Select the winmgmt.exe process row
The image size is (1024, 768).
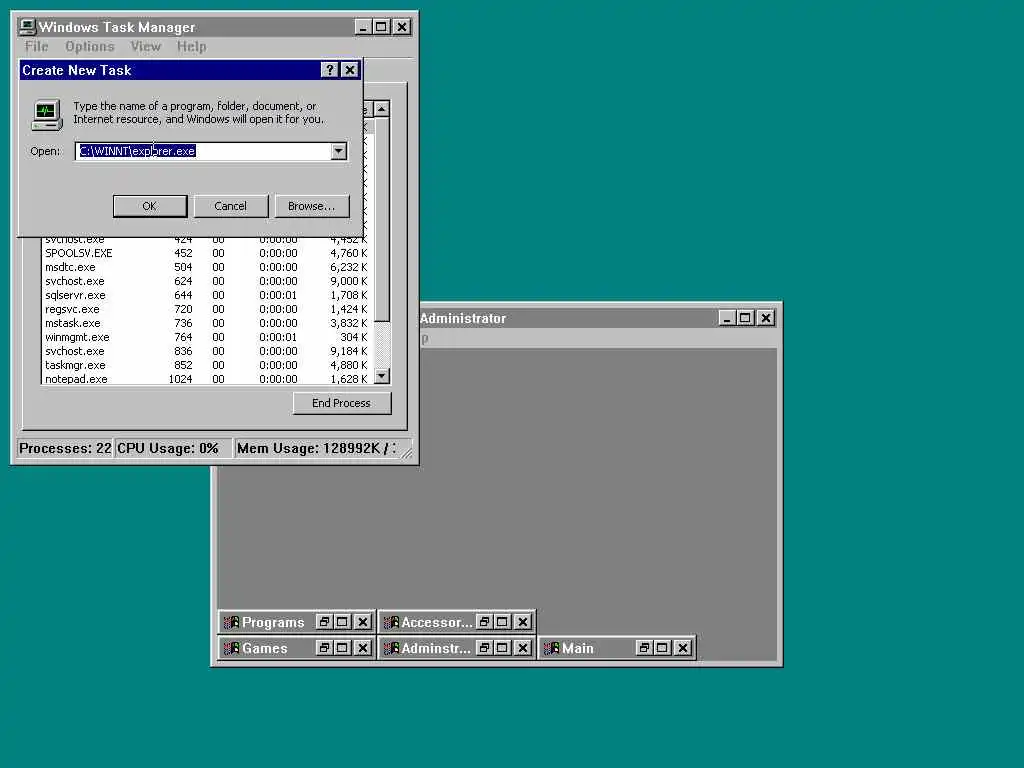pyautogui.click(x=206, y=337)
